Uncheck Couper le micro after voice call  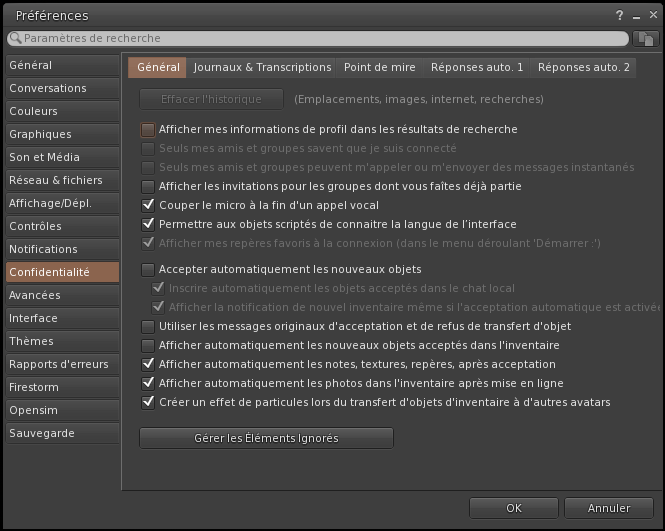148,205
